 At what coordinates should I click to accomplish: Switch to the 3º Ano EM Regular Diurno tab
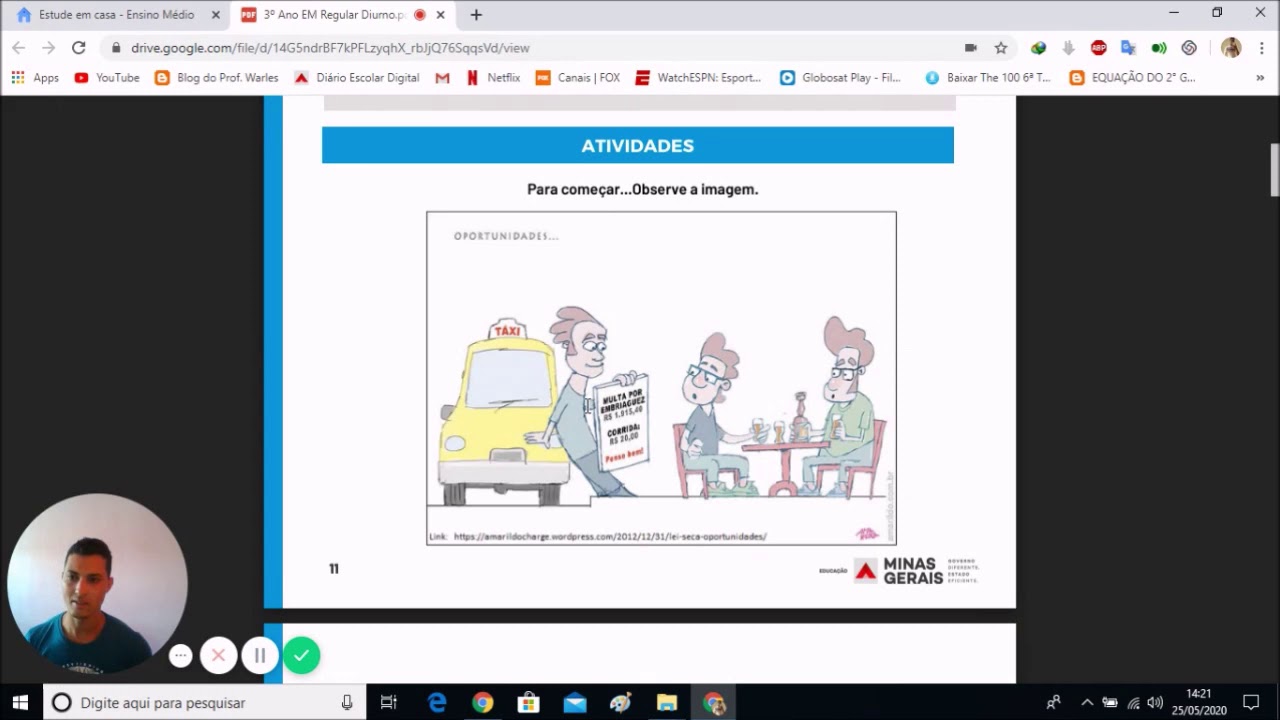[333, 15]
